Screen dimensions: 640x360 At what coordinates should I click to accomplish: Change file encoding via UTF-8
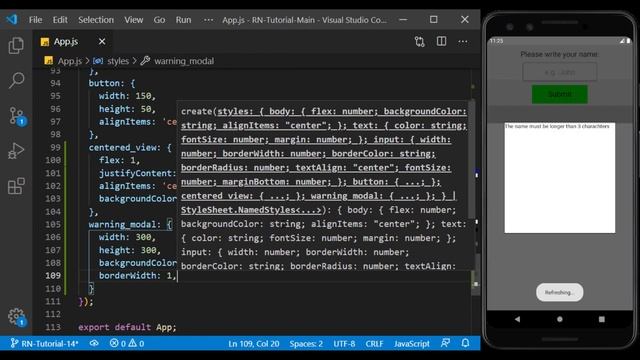point(344,344)
